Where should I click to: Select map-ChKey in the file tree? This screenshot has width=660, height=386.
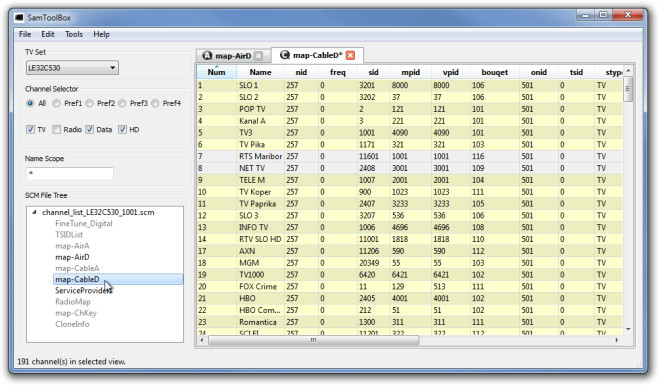coord(76,313)
